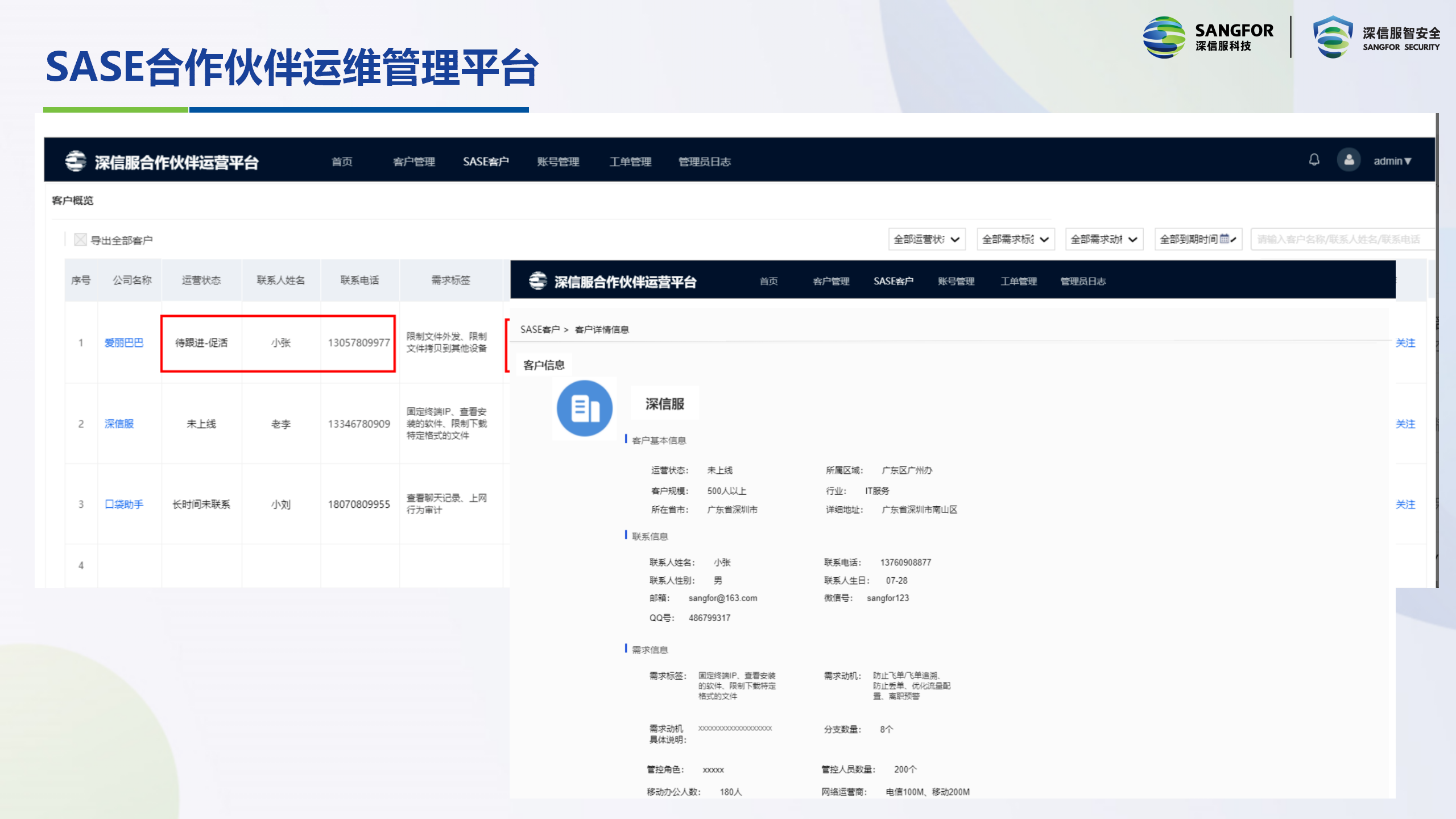Image resolution: width=1456 pixels, height=819 pixels.
Task: Expand the 全部需求标签 filter dropdown
Action: coord(1015,239)
